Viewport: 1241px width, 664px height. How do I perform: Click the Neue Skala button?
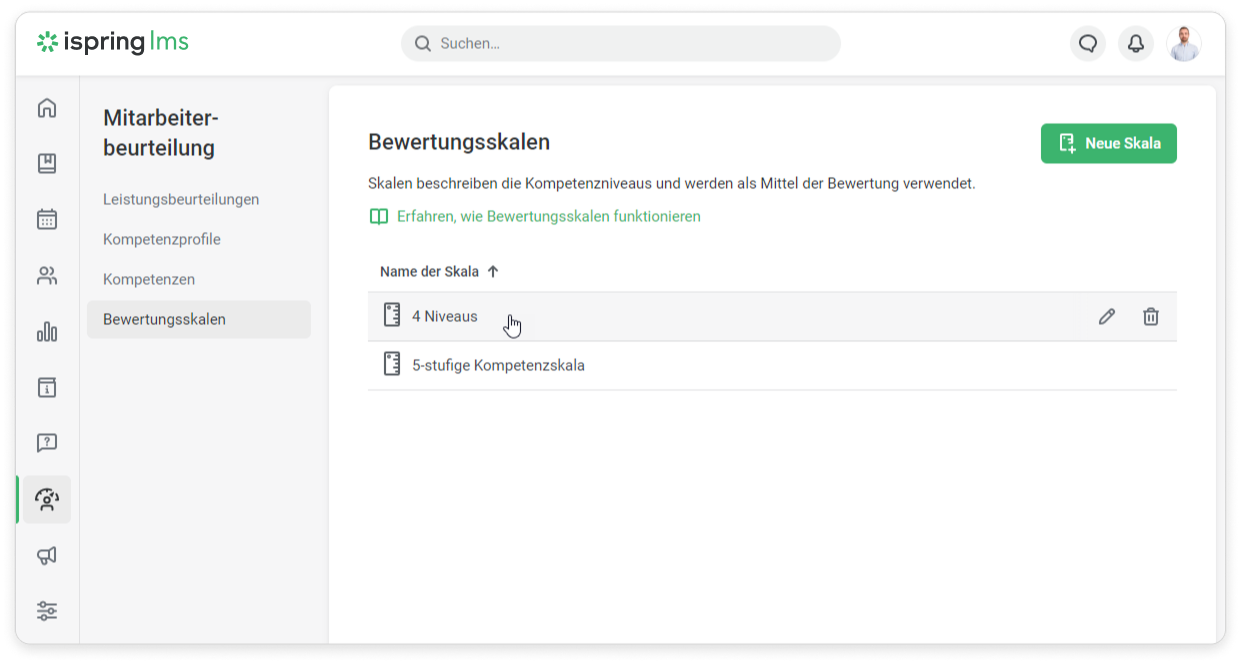(x=1108, y=143)
